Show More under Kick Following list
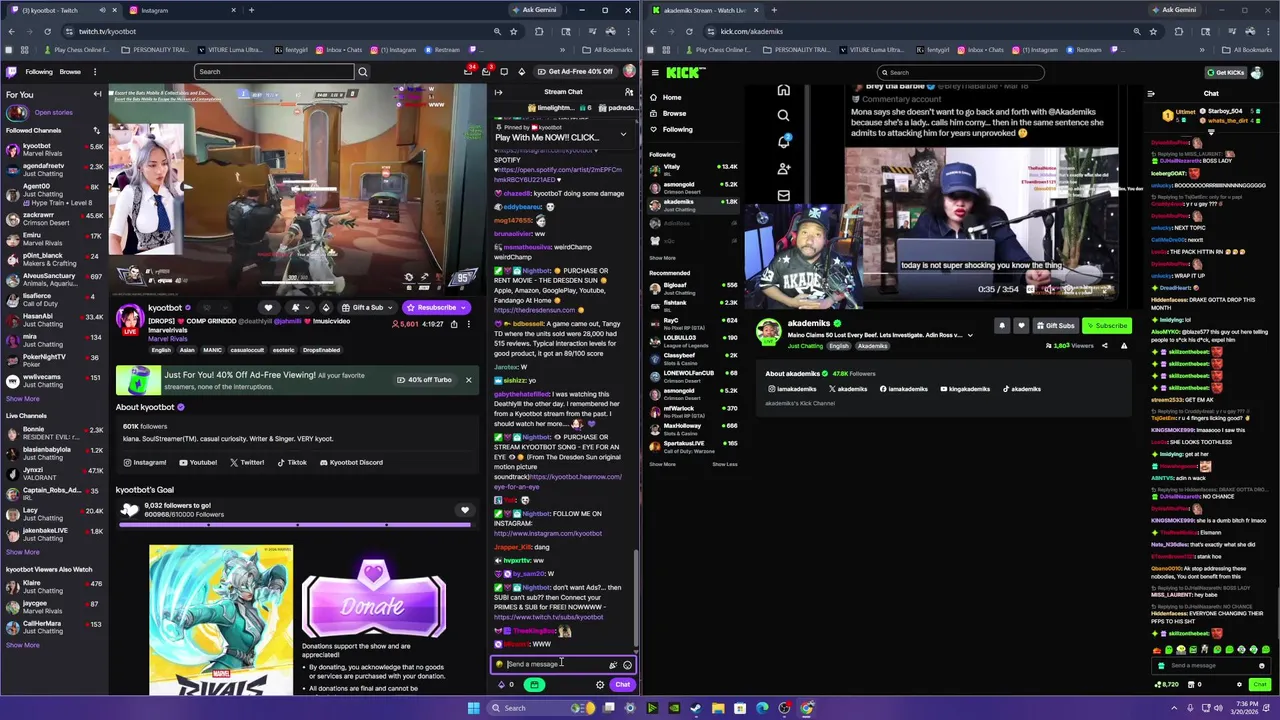This screenshot has width=1280, height=720. pos(662,258)
